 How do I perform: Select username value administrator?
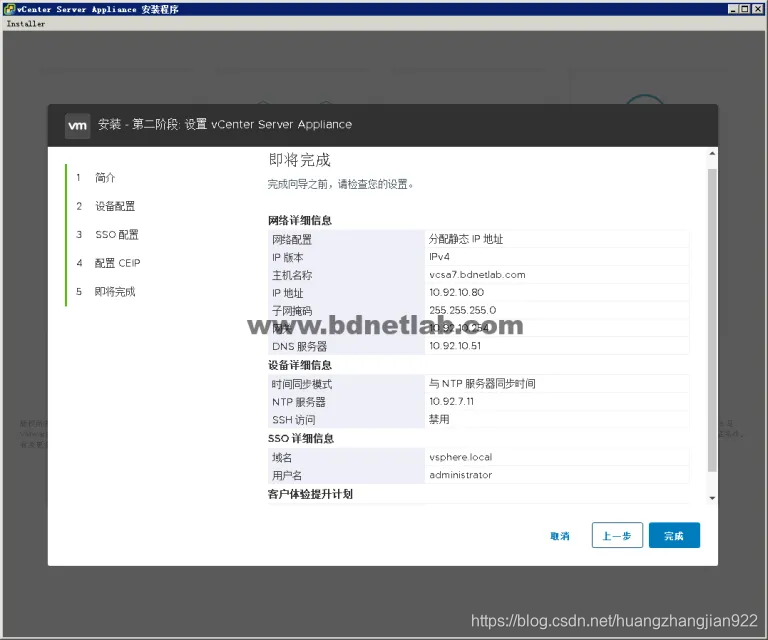pos(460,474)
